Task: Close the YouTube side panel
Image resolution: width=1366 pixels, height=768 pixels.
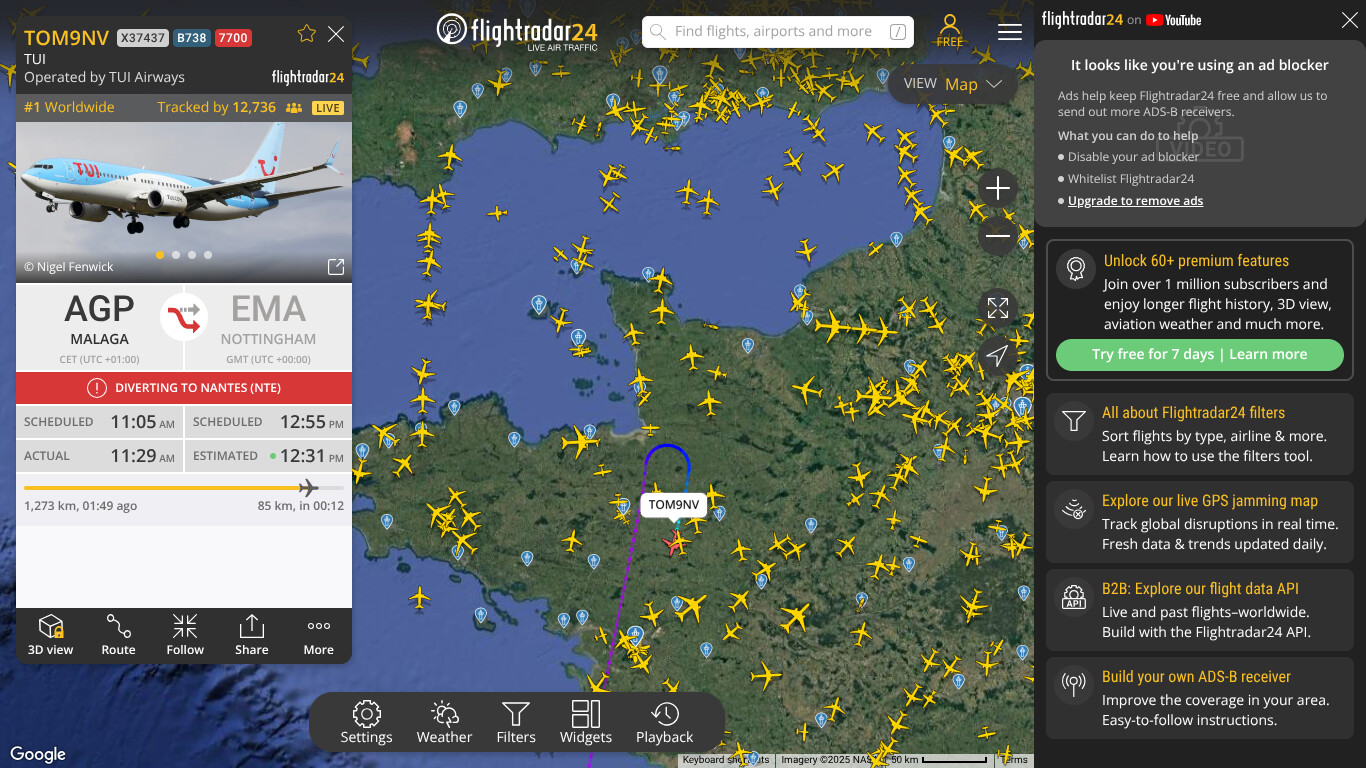Action: pos(1348,20)
